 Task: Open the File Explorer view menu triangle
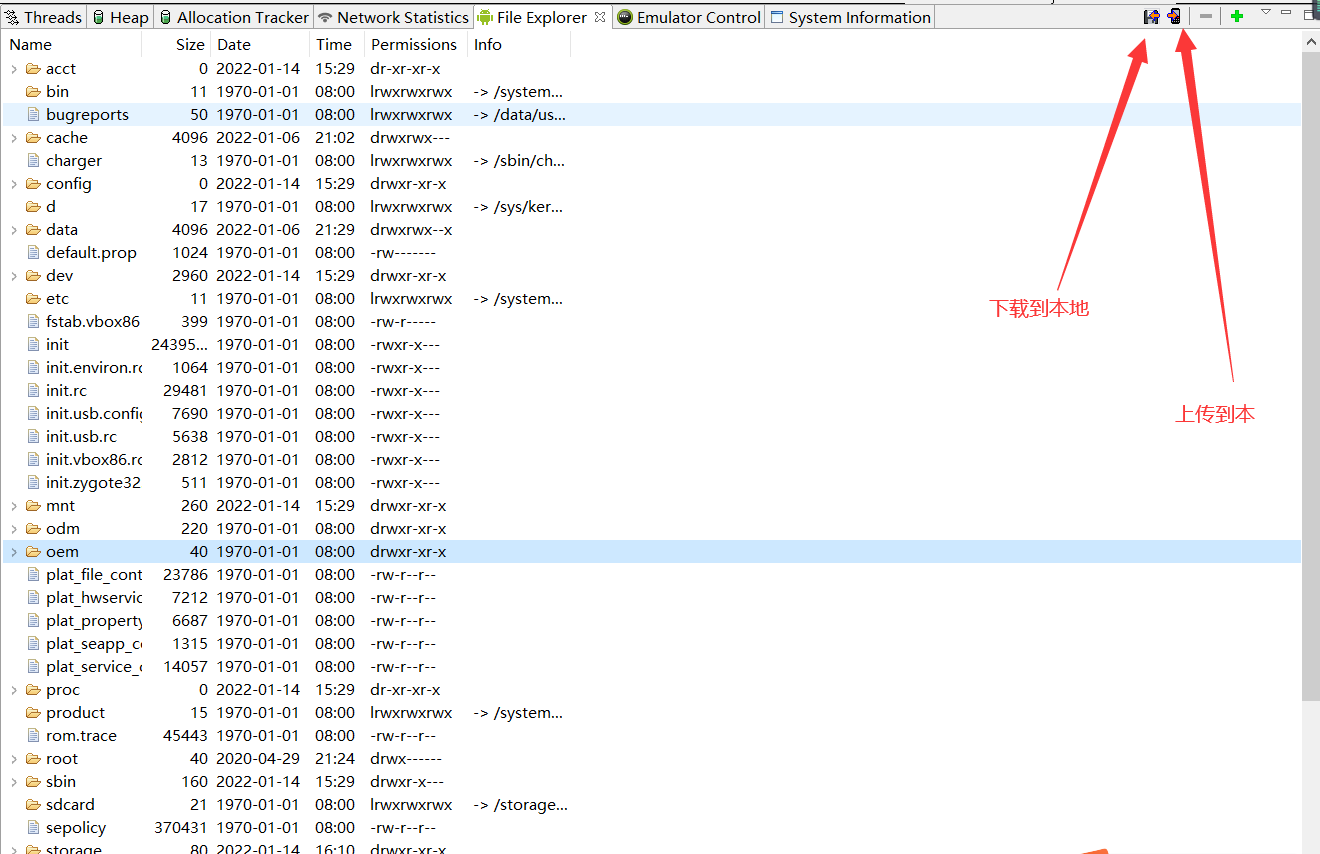[x=1266, y=16]
